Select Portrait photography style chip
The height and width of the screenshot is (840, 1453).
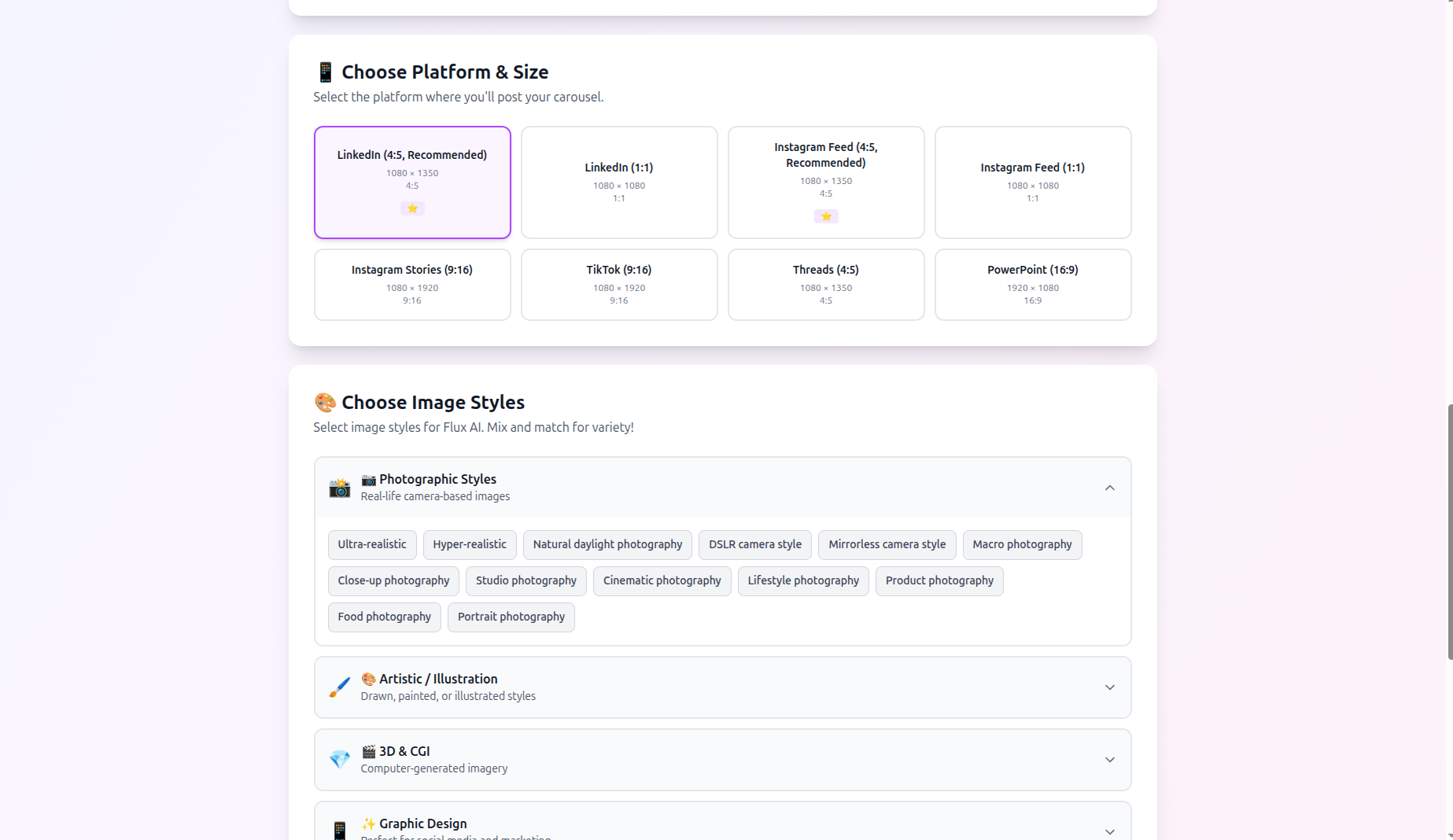[511, 617]
